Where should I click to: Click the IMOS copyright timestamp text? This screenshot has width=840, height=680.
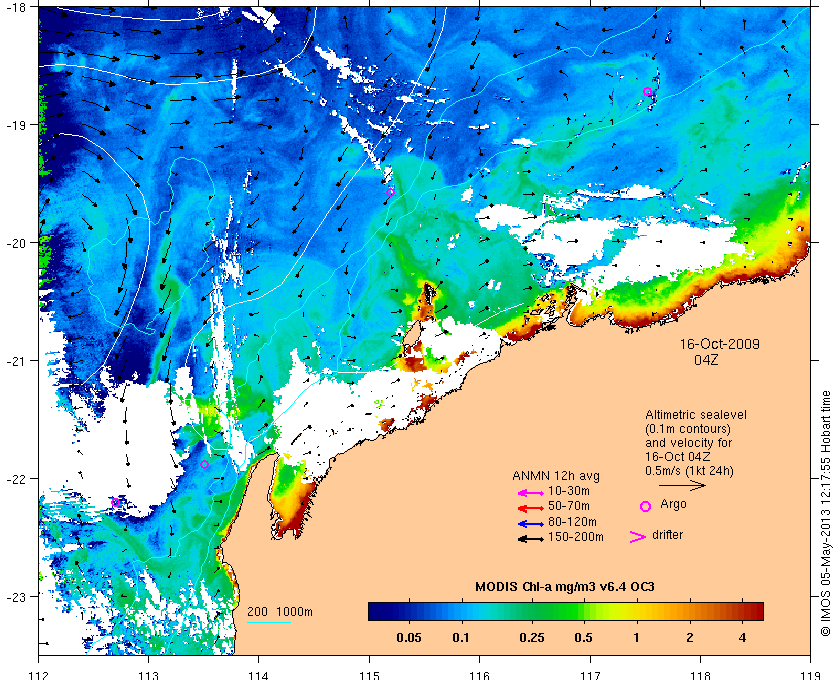[826, 513]
